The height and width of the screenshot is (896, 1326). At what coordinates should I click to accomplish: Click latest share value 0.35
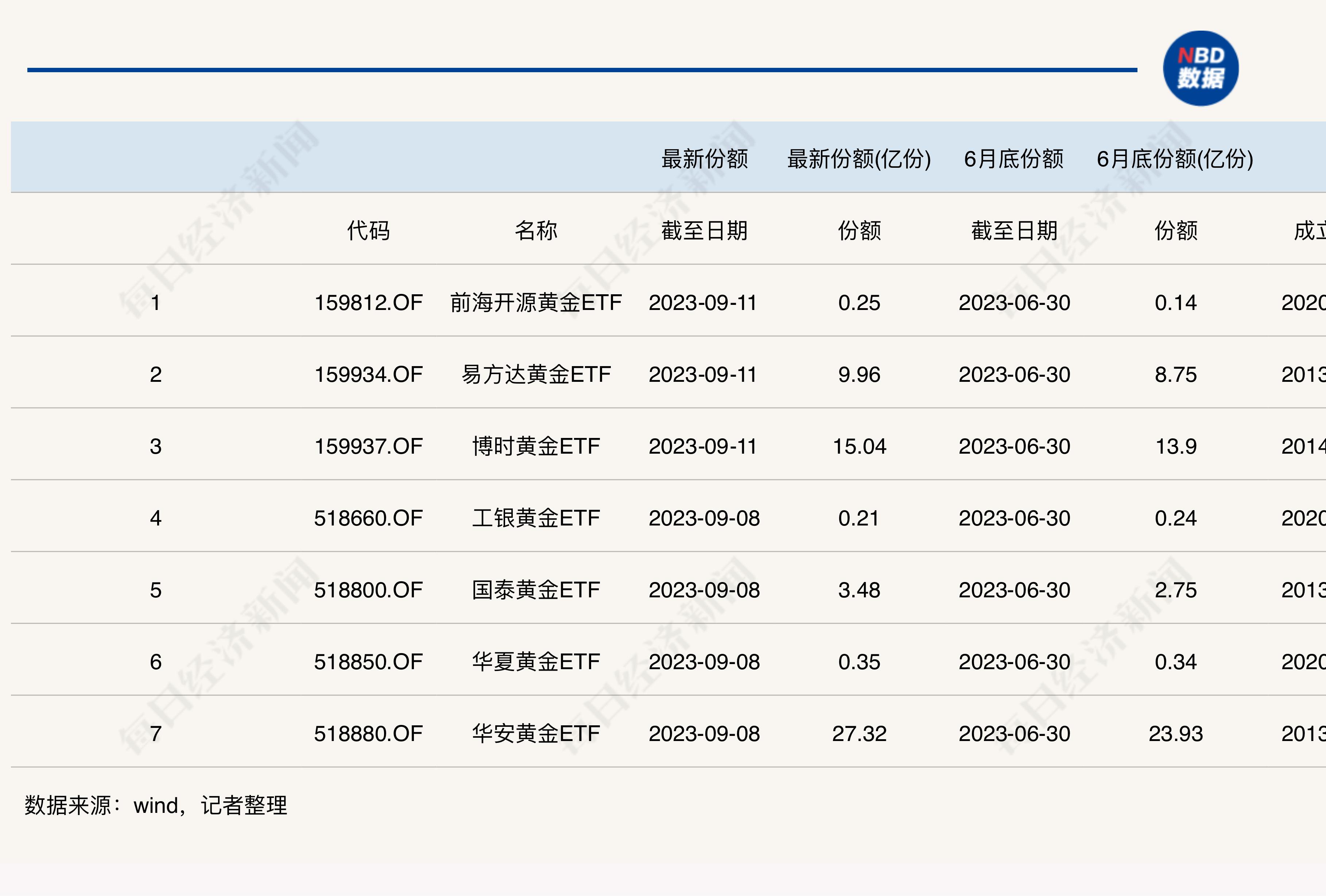click(x=859, y=662)
